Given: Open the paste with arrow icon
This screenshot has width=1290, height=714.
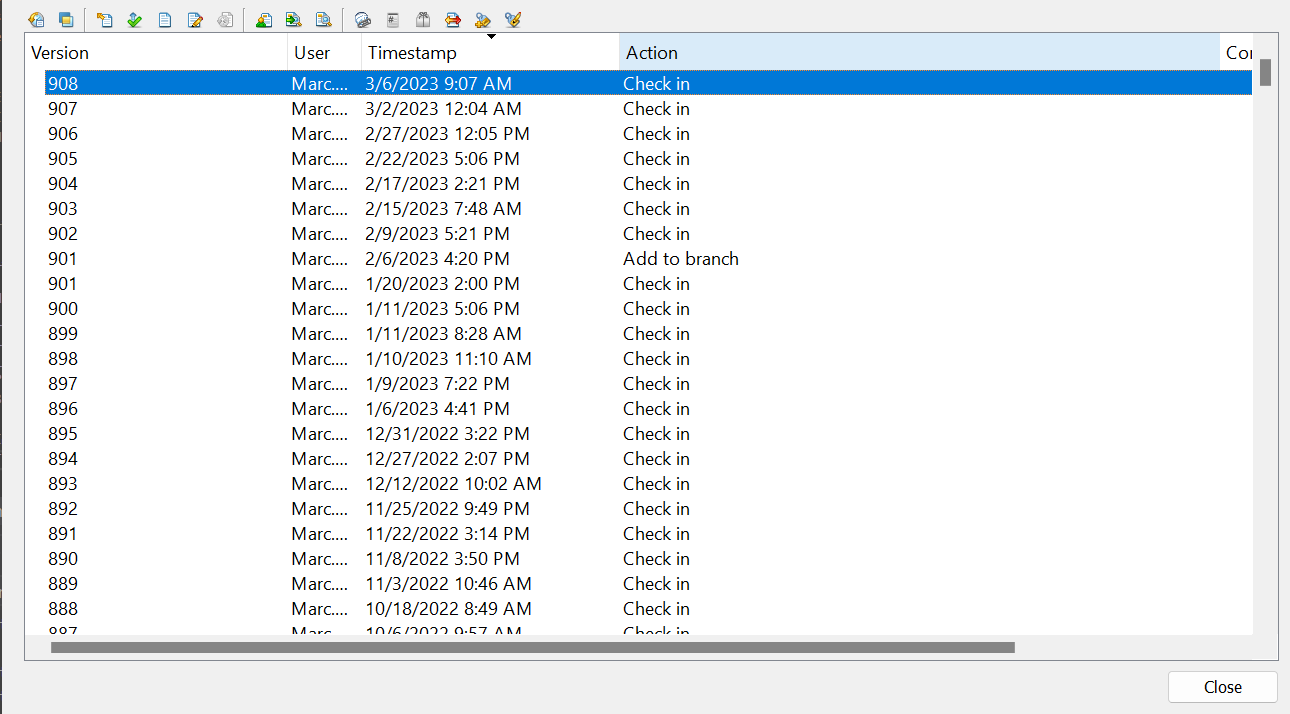Looking at the screenshot, I should tap(104, 19).
